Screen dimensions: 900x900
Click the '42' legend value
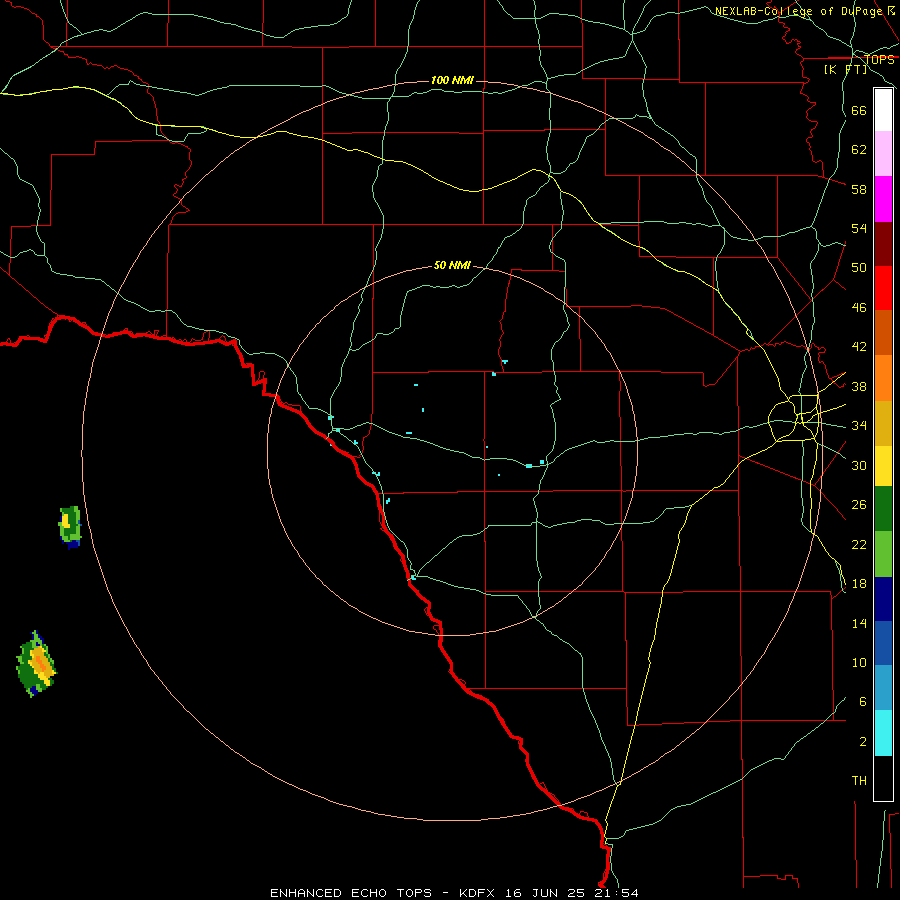(859, 346)
